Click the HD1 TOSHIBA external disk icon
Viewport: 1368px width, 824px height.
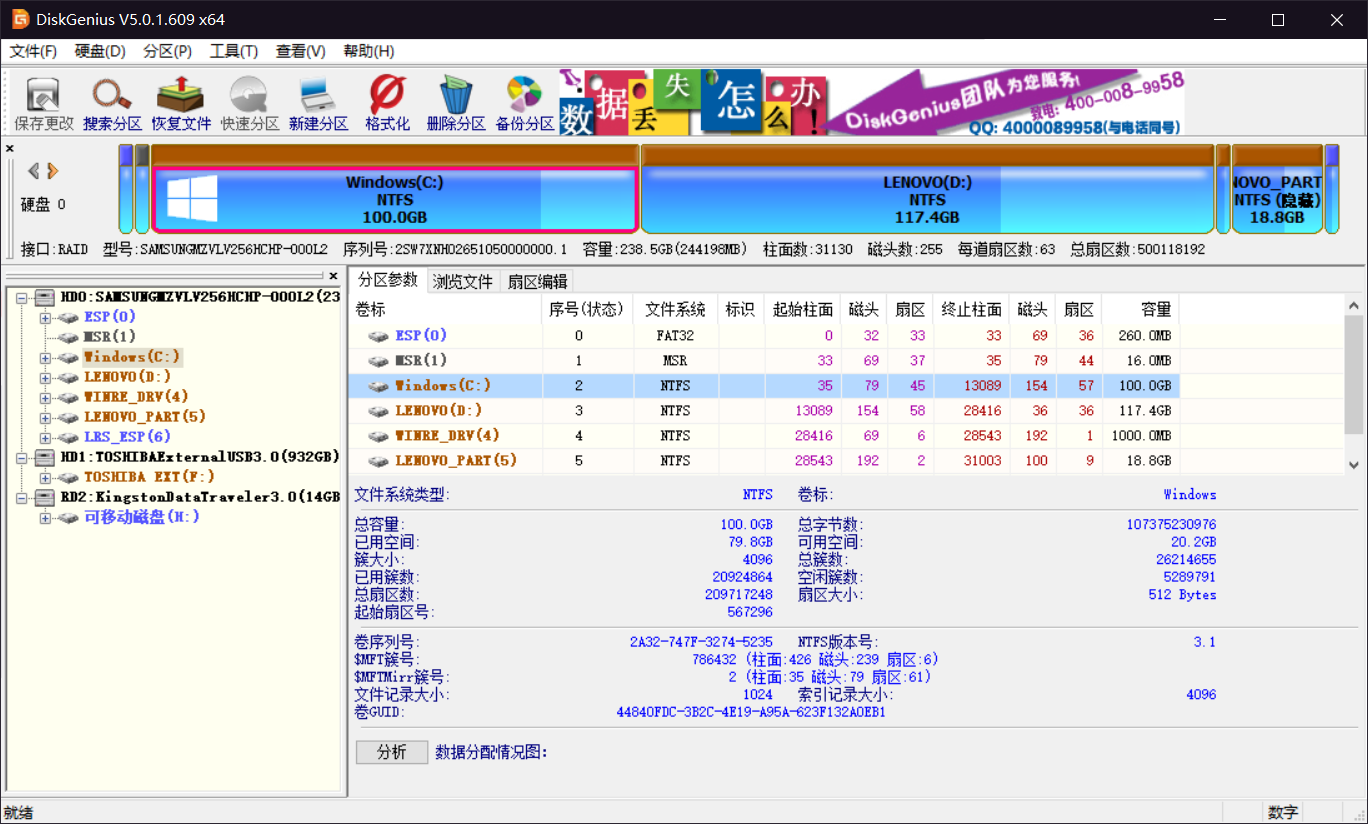click(45, 457)
